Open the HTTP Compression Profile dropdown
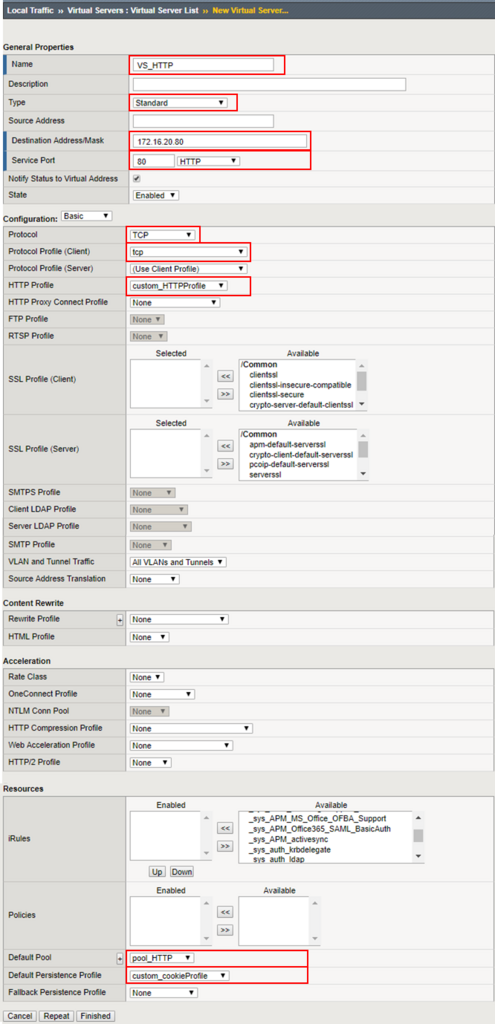The image size is (495, 1024). (191, 728)
